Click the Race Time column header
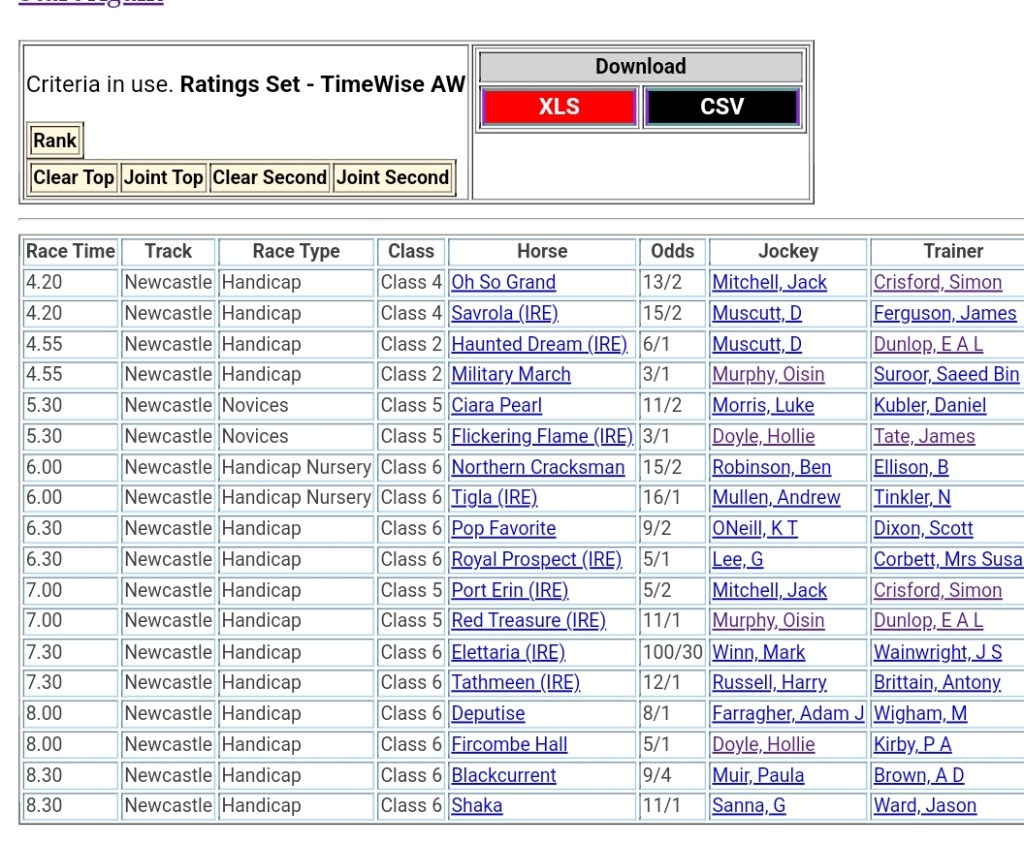1024x843 pixels. (x=70, y=252)
